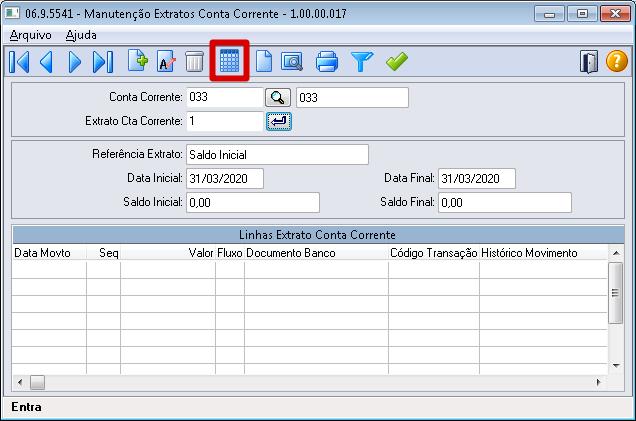Click the Conta Corrente description field showing 033

pos(352,97)
